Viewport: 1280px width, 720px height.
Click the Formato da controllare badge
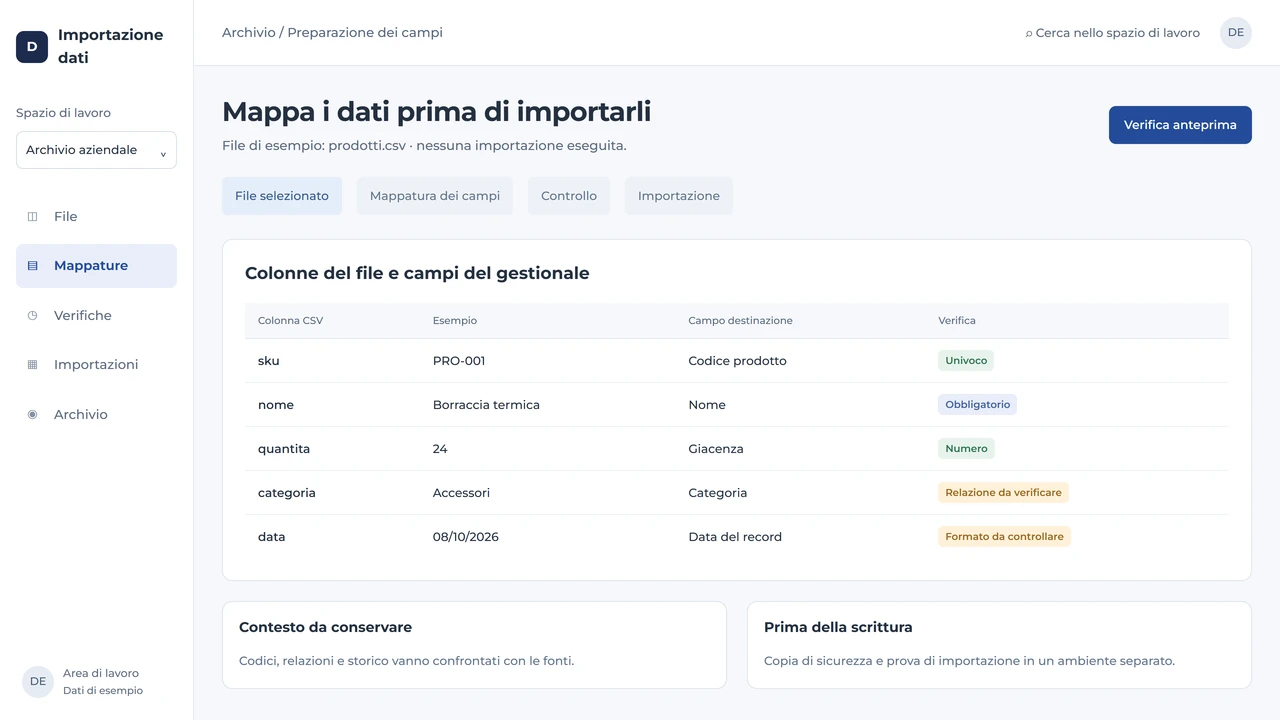(1004, 537)
